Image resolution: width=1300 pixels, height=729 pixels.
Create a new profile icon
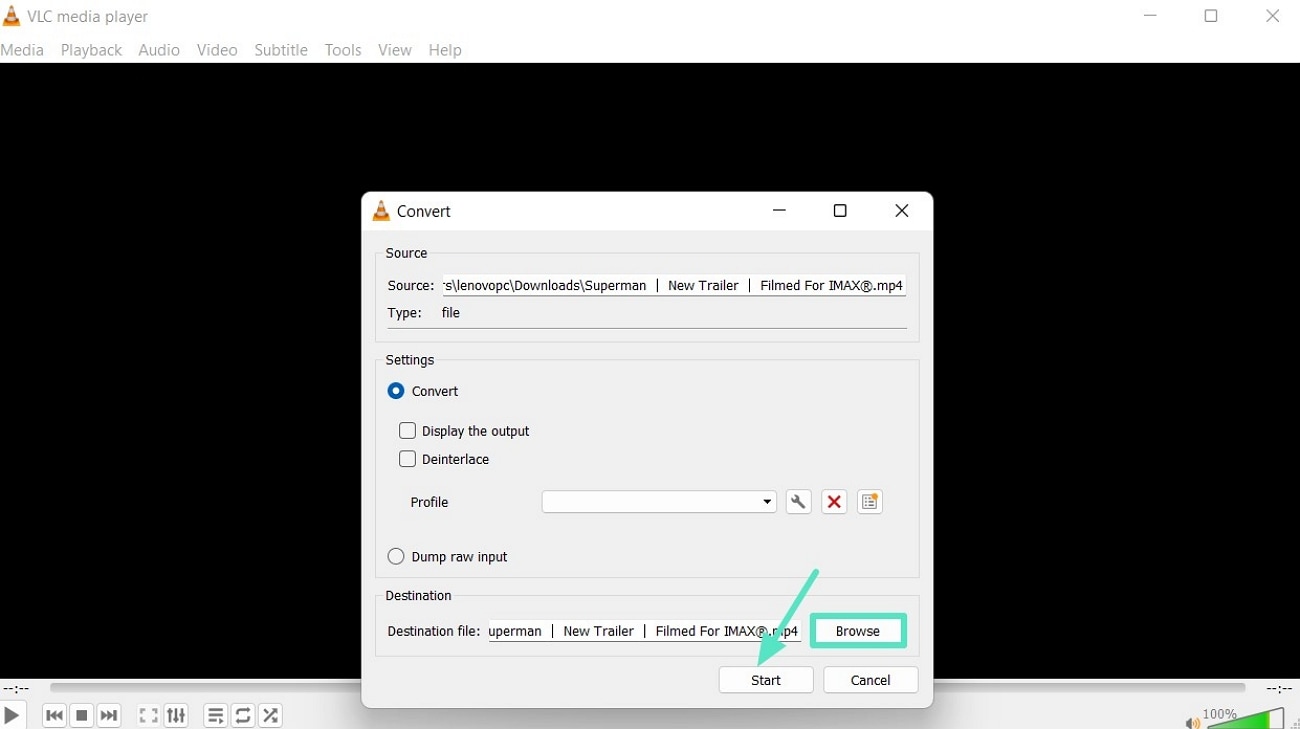[870, 502]
